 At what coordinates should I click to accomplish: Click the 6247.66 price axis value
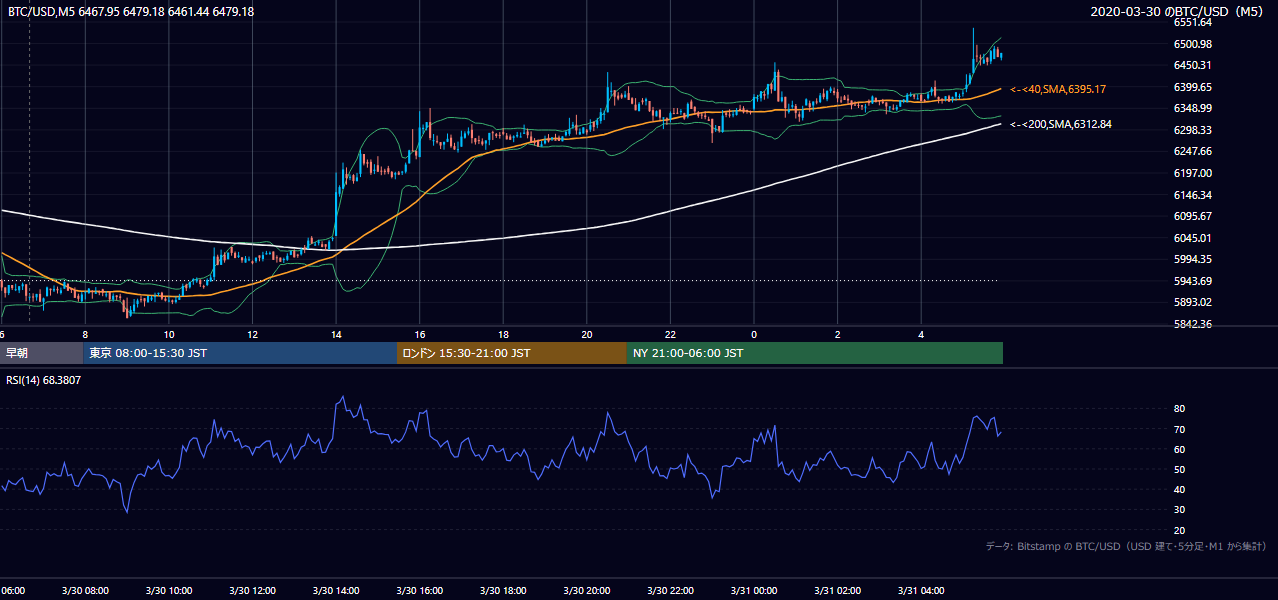(x=1193, y=151)
